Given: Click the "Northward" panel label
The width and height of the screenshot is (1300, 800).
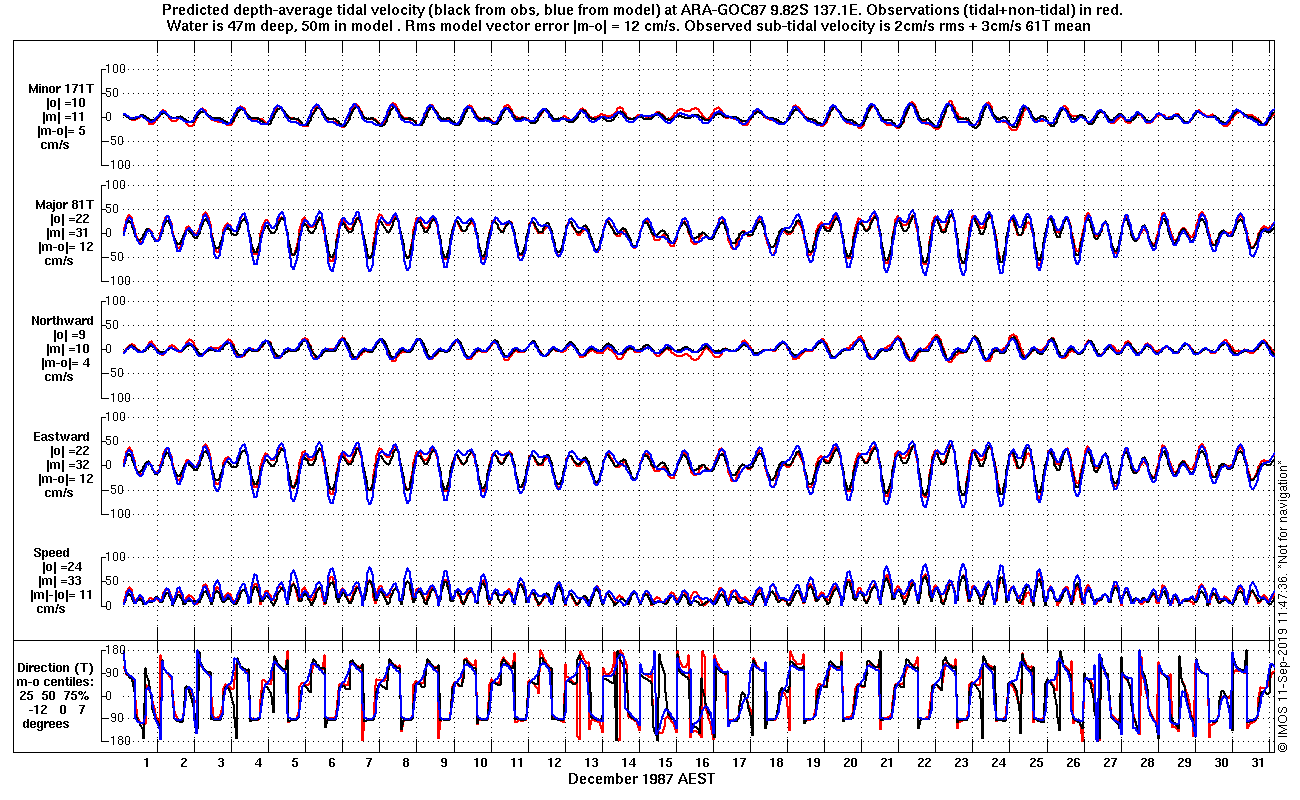Looking at the screenshot, I should 62,321.
